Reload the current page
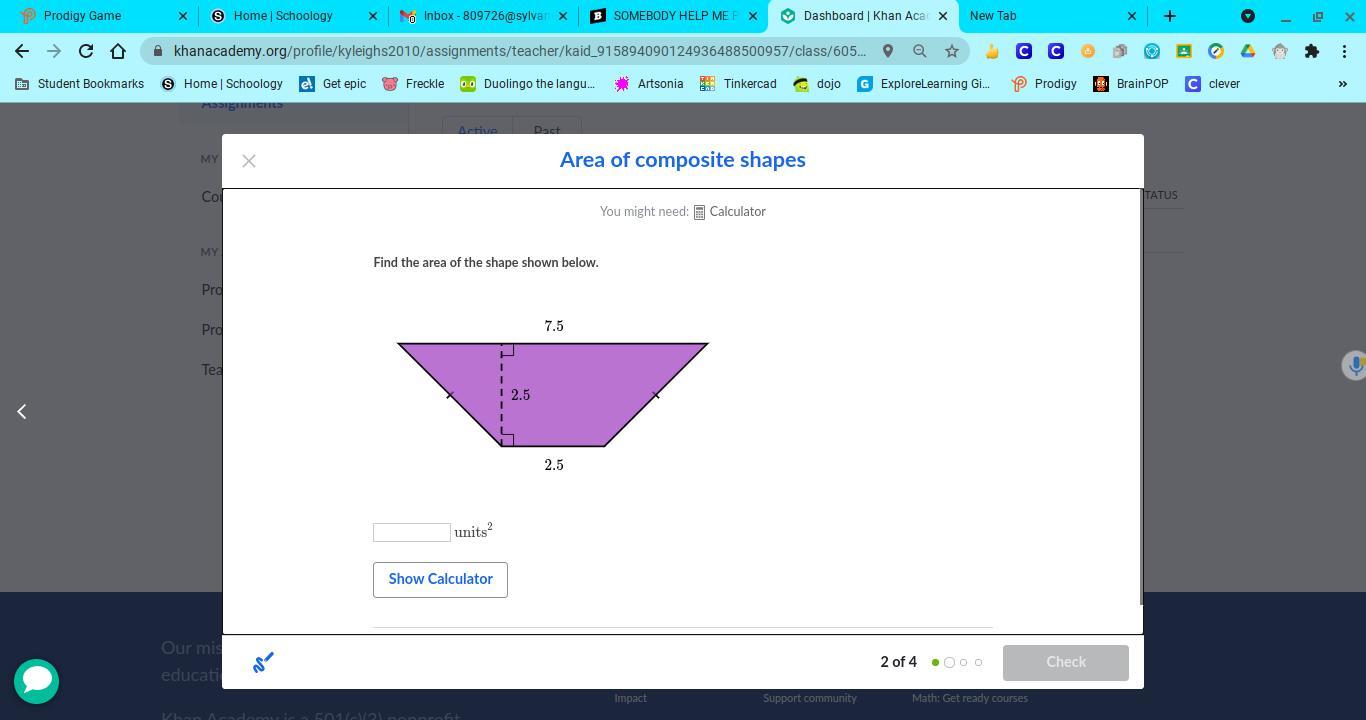1366x720 pixels. tap(86, 51)
